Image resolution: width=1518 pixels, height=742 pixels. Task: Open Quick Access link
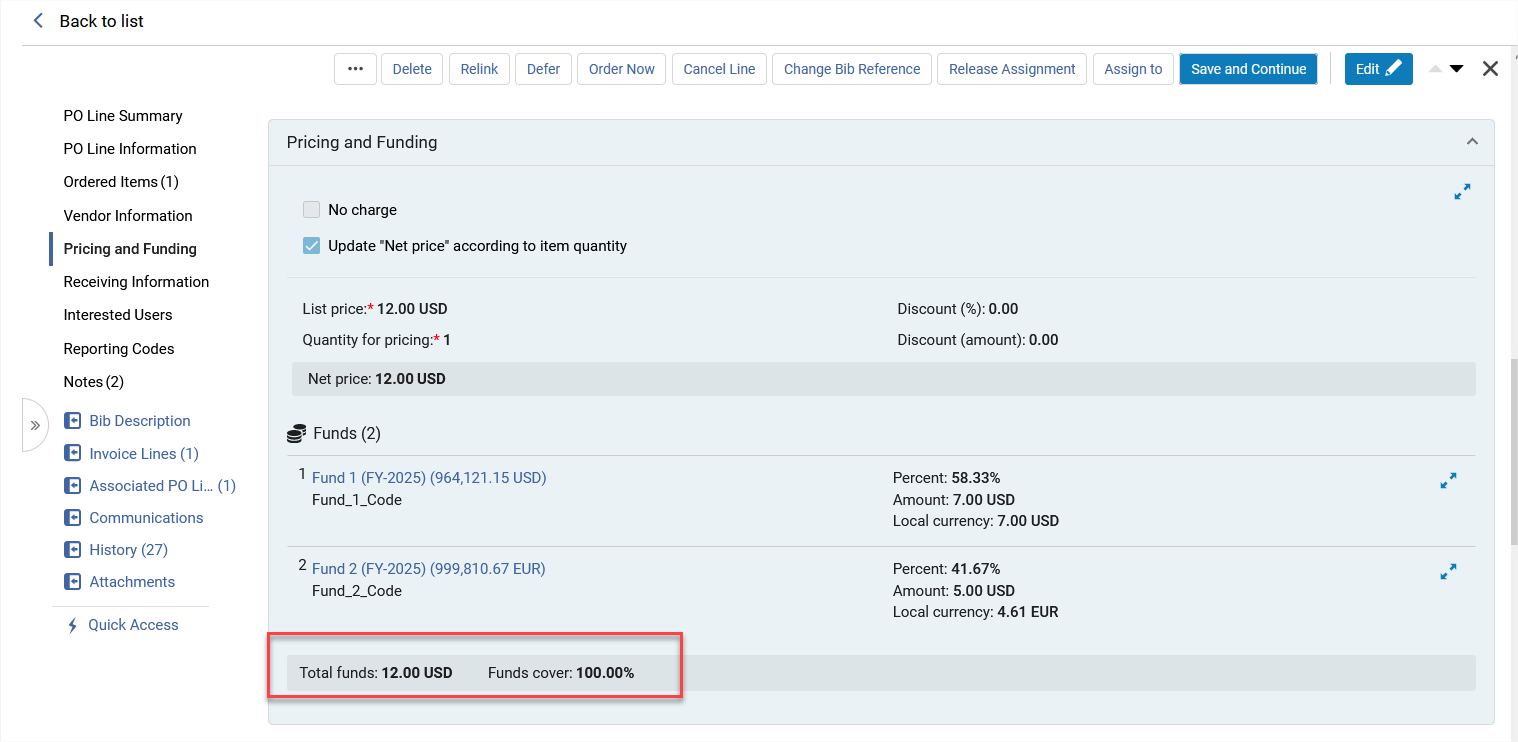[x=133, y=625]
